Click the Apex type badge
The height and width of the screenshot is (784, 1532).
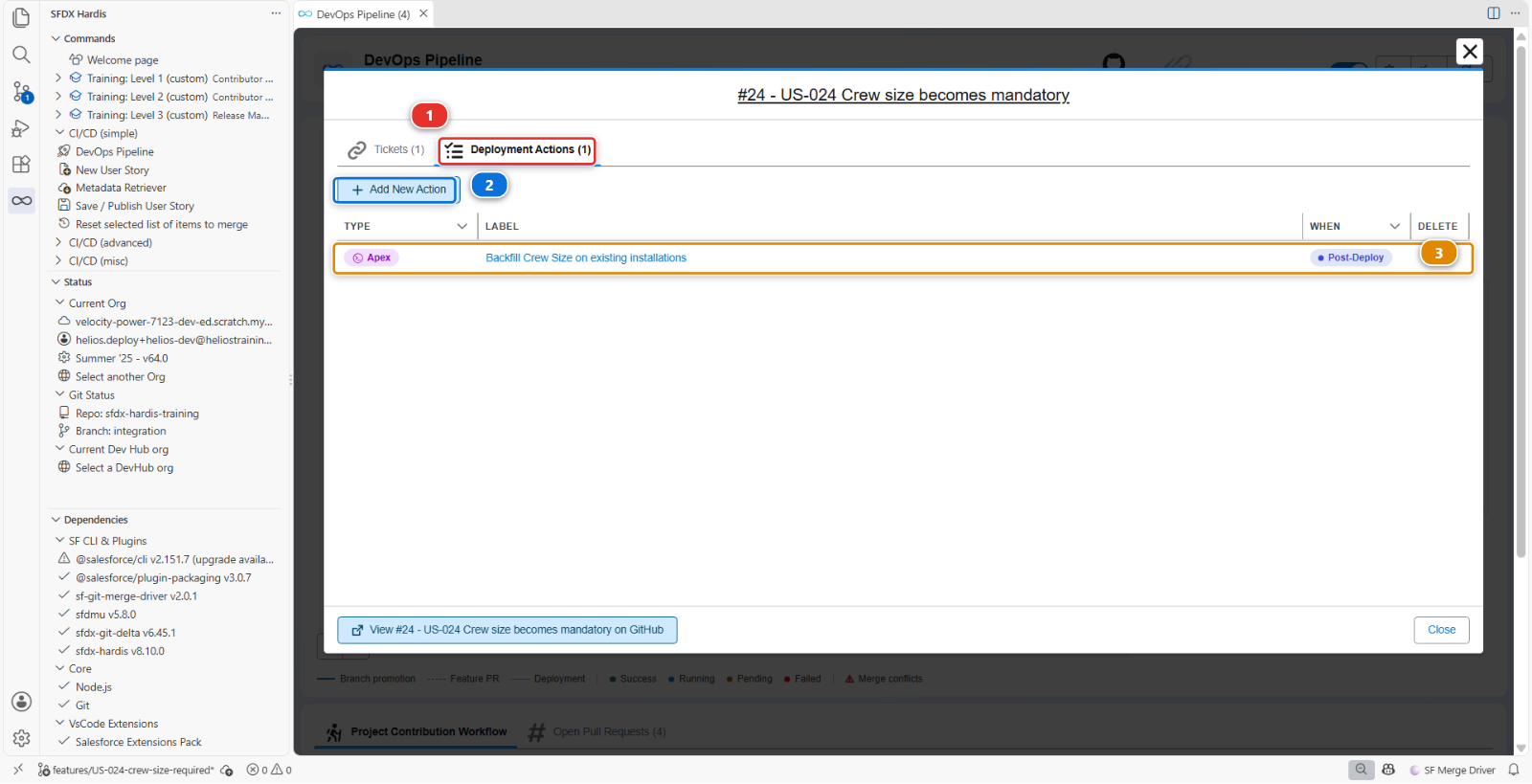click(372, 258)
